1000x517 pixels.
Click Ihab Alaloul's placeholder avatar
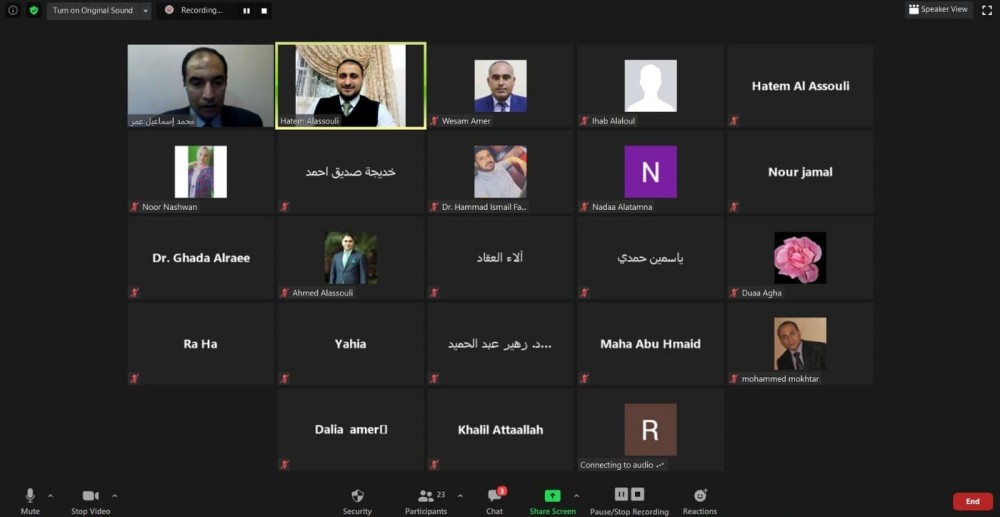click(x=651, y=86)
